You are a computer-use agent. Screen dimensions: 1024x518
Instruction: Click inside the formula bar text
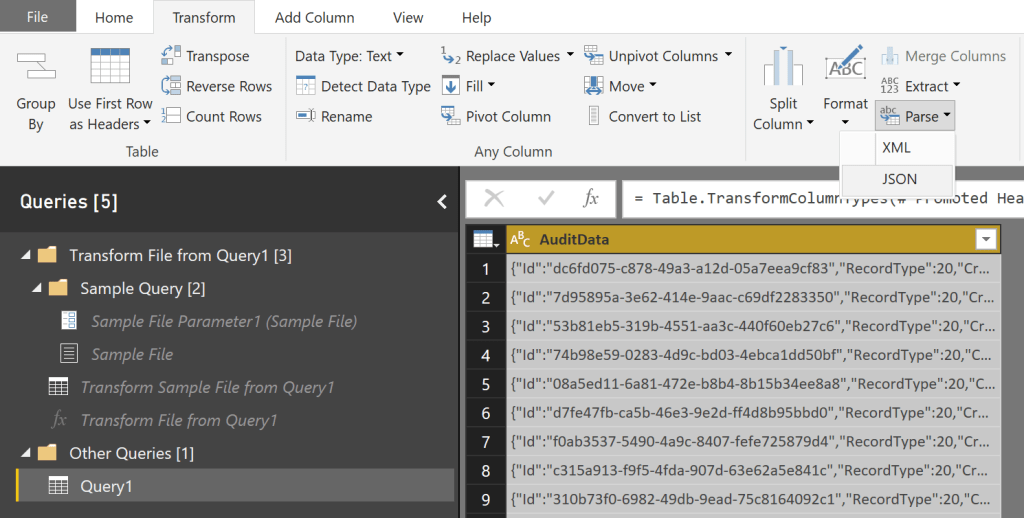(820, 198)
